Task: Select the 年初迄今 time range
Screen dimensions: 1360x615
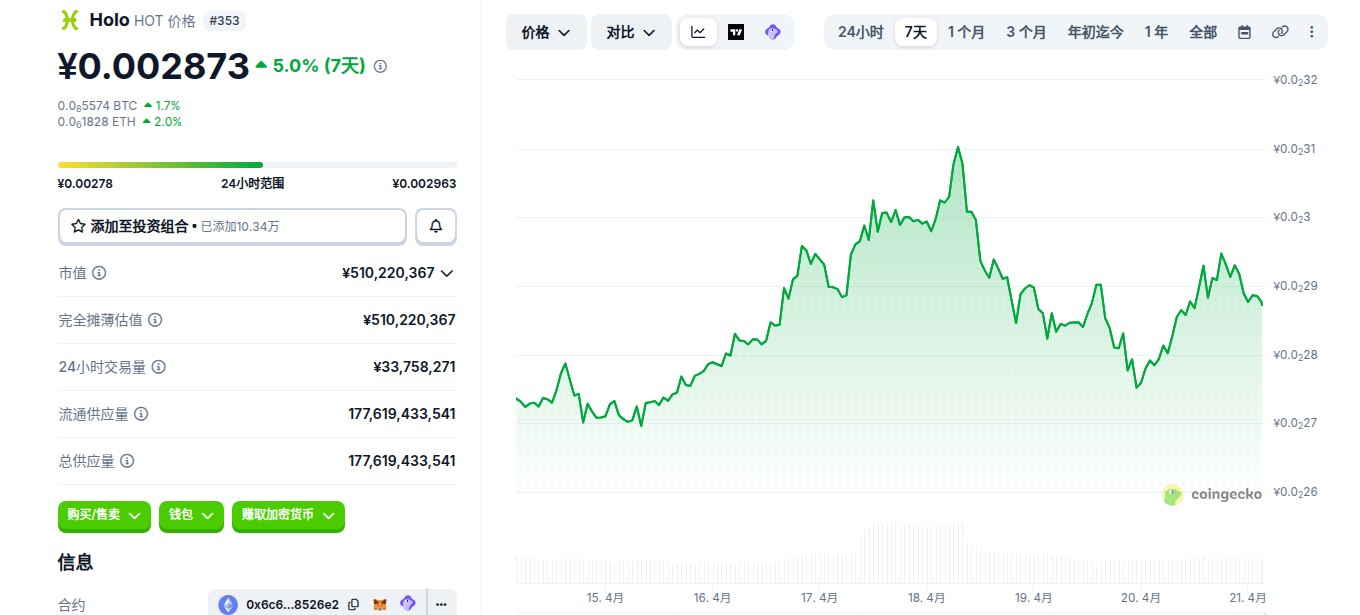Action: (1095, 32)
